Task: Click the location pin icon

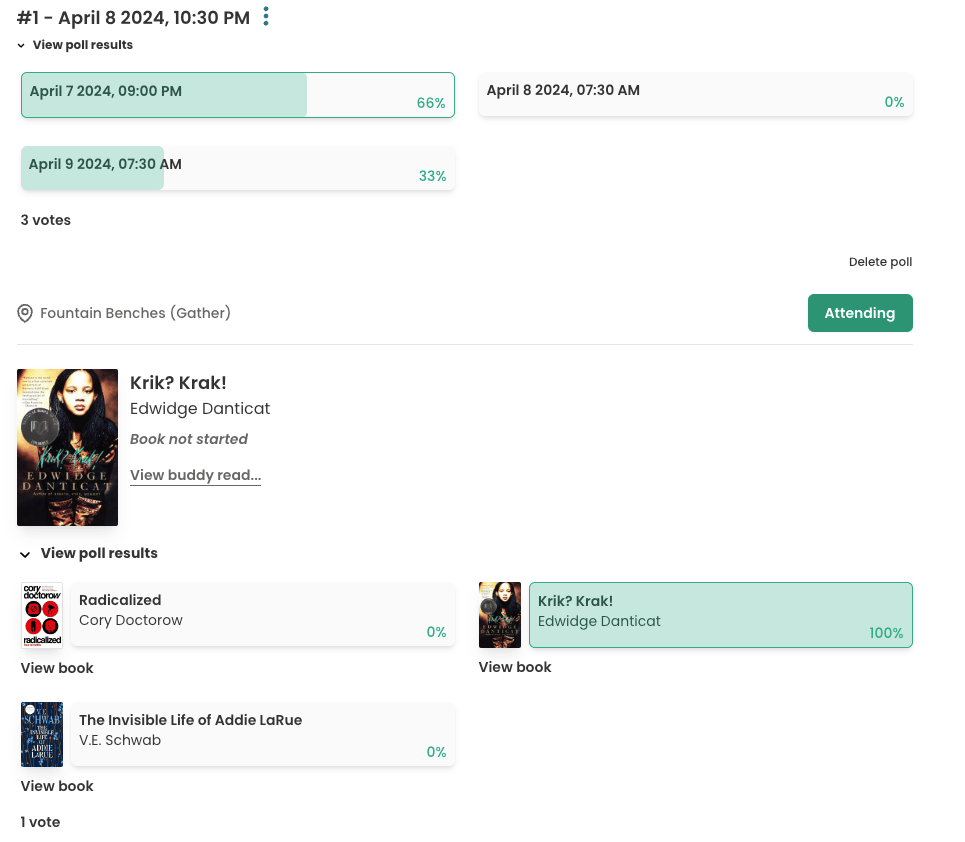Action: pos(25,313)
